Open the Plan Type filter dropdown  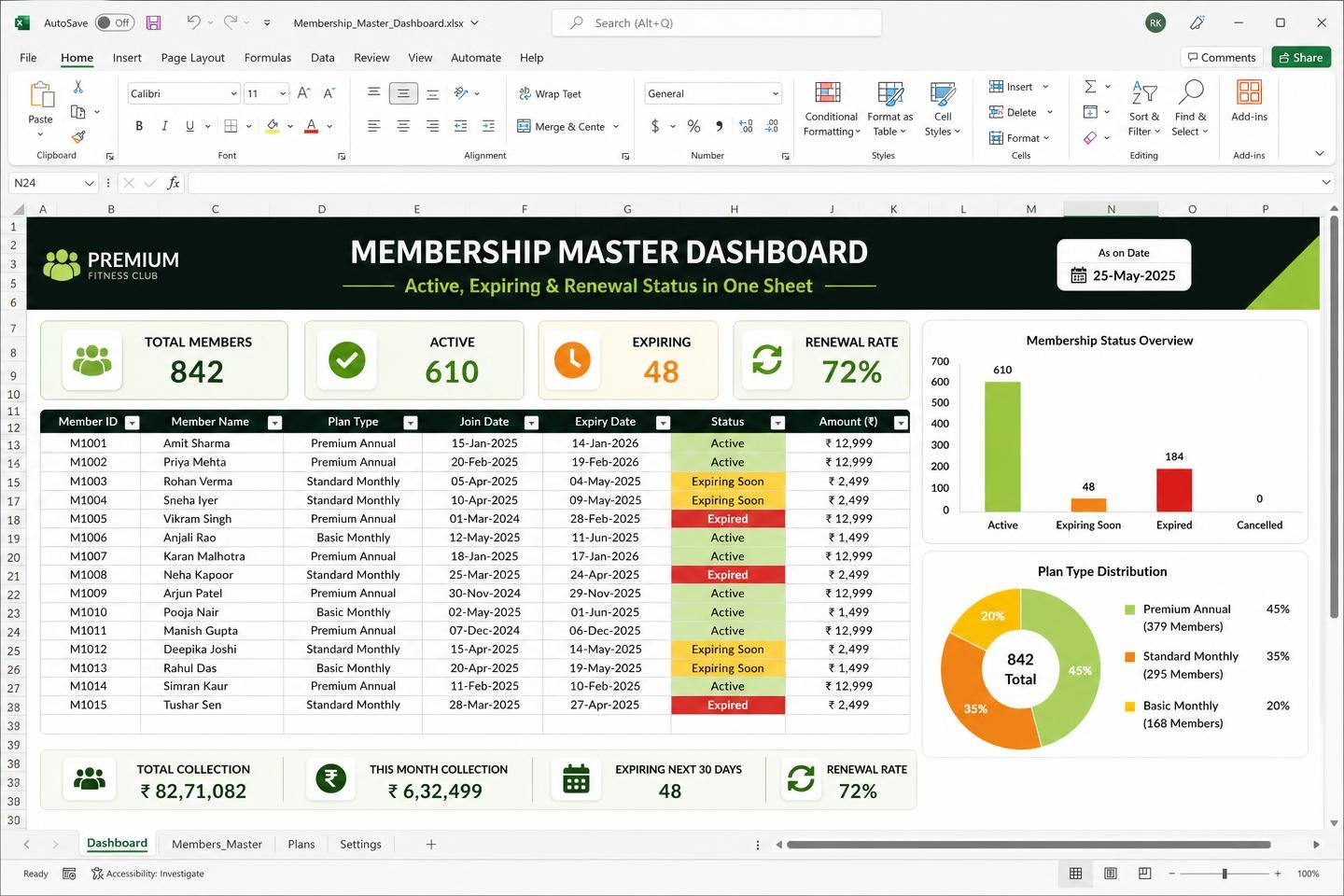(x=410, y=423)
